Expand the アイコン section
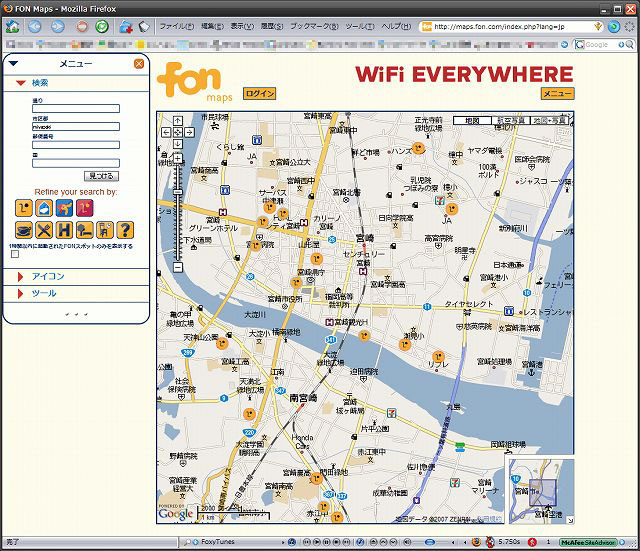The height and width of the screenshot is (551, 640). (x=48, y=277)
